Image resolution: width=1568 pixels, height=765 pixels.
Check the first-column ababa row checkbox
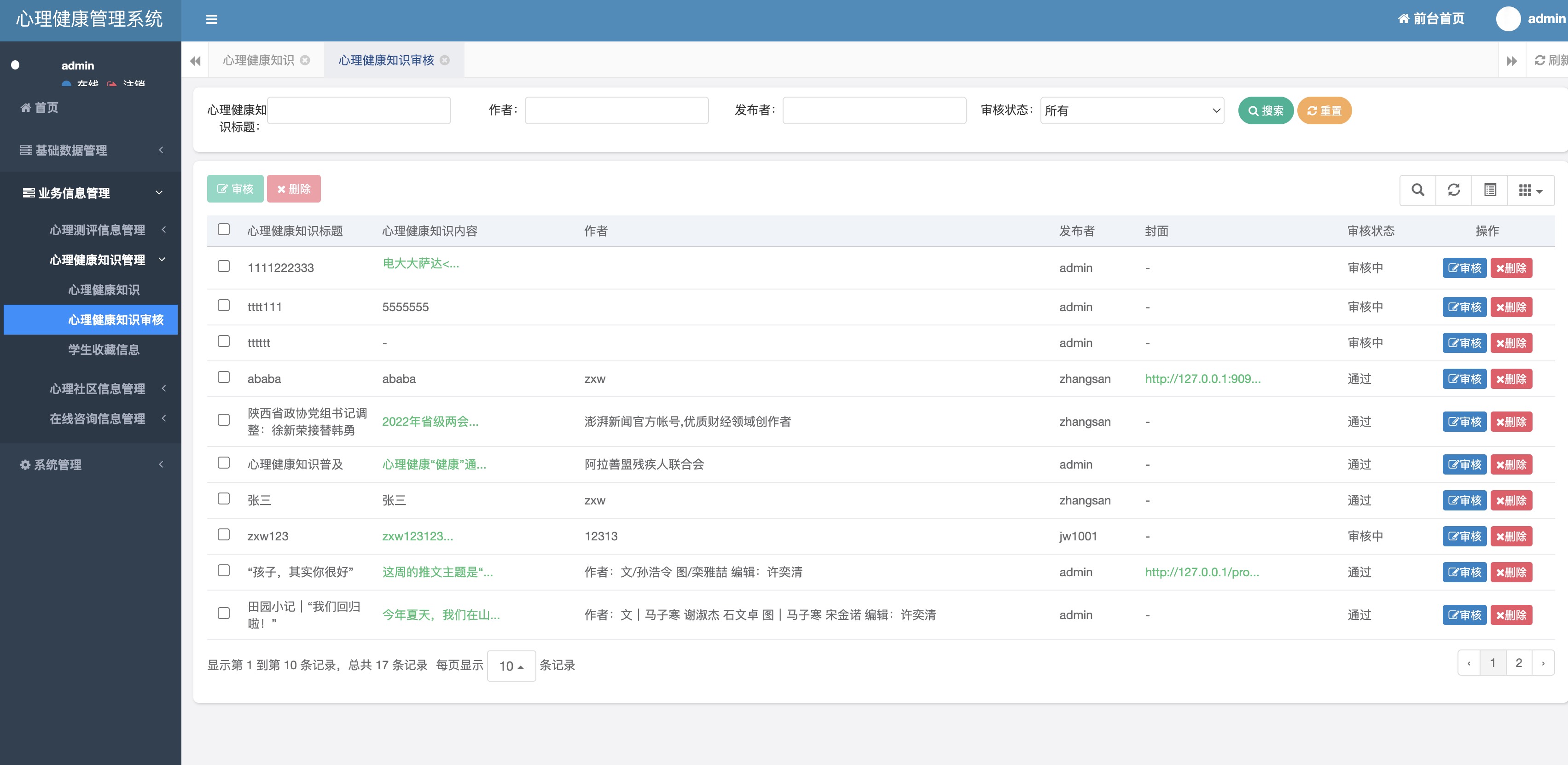click(x=223, y=377)
